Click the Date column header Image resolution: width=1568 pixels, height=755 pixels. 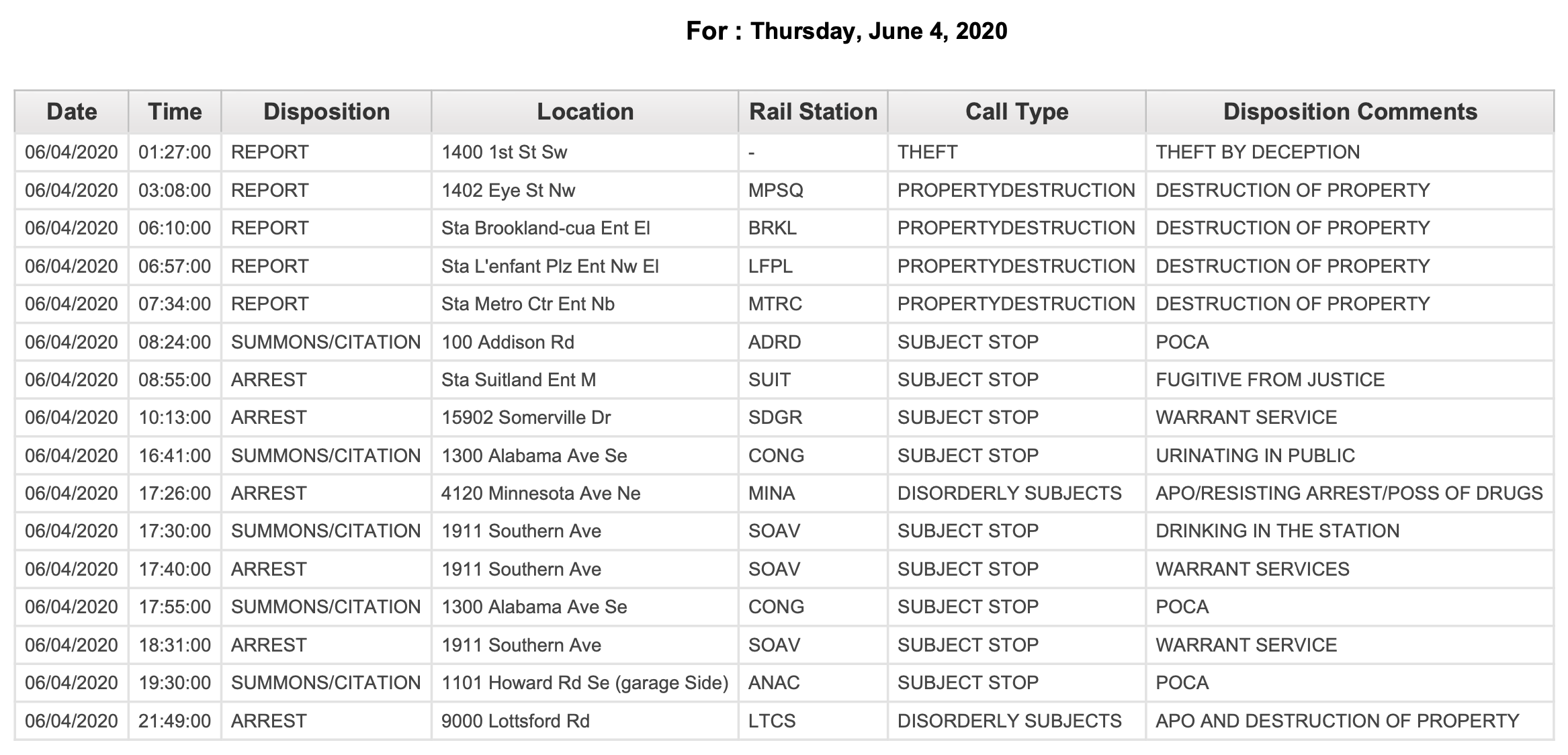72,112
